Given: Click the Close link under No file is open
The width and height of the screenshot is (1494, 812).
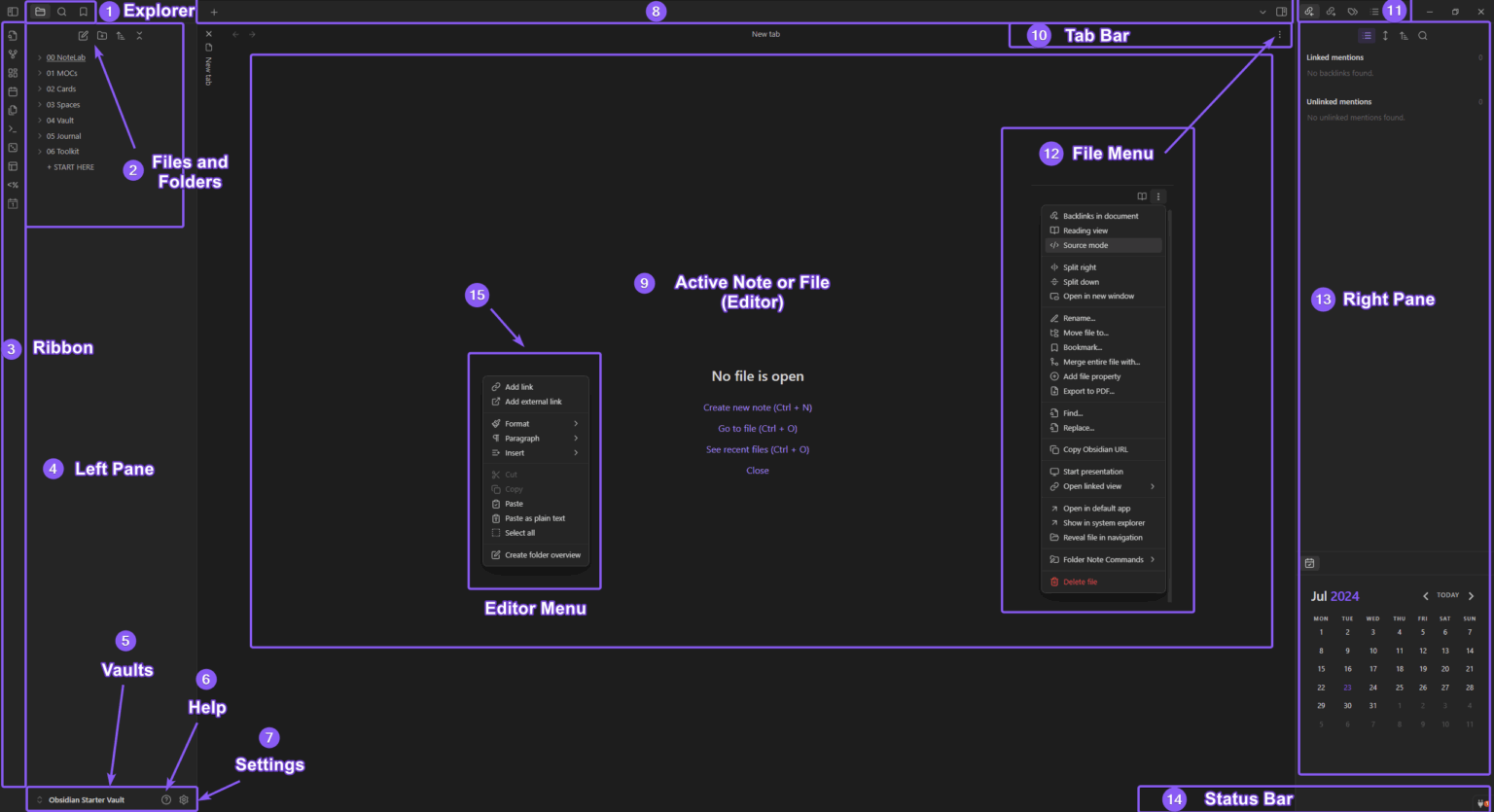Looking at the screenshot, I should click(758, 471).
